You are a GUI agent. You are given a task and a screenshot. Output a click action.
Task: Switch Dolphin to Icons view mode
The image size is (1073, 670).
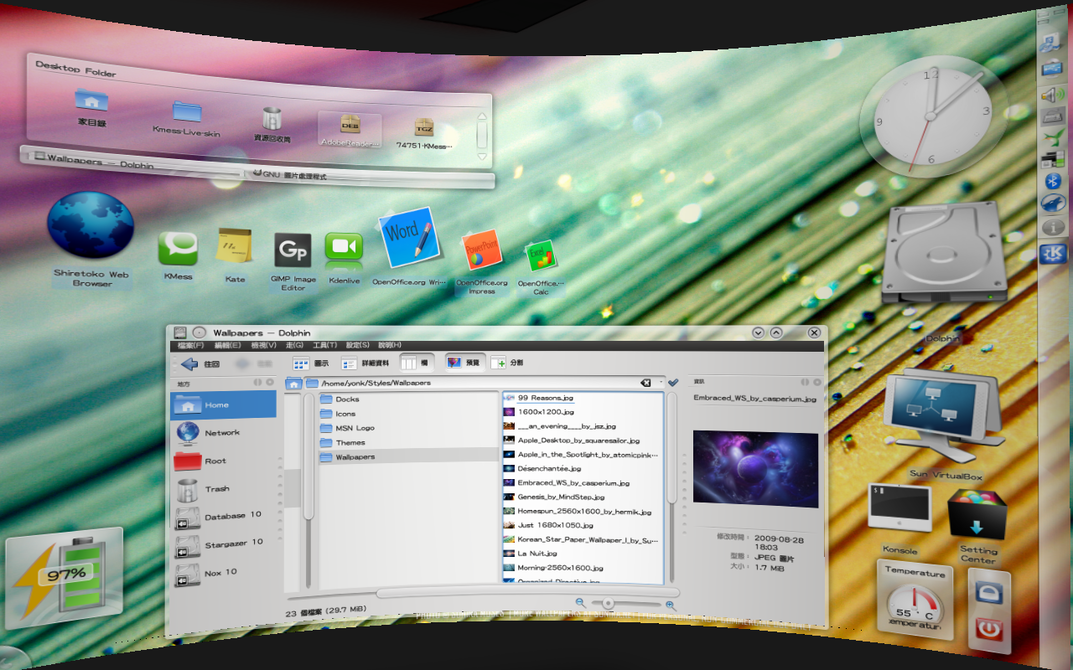coord(311,363)
